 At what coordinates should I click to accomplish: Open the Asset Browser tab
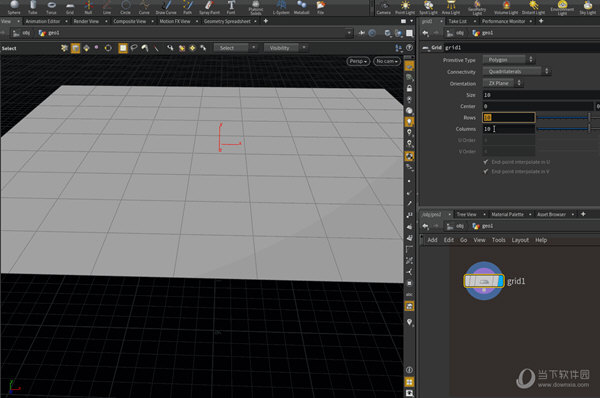point(551,214)
